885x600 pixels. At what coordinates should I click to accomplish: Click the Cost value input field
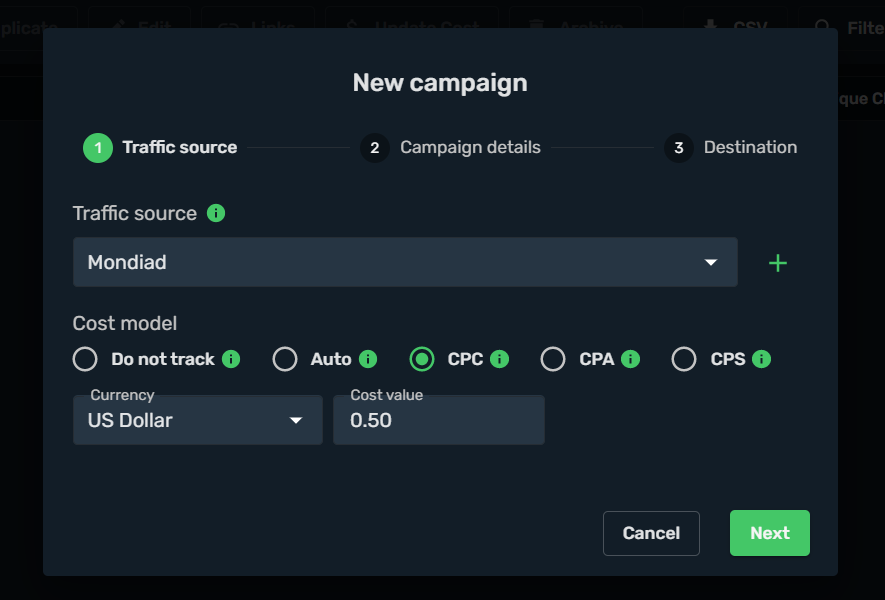[438, 421]
